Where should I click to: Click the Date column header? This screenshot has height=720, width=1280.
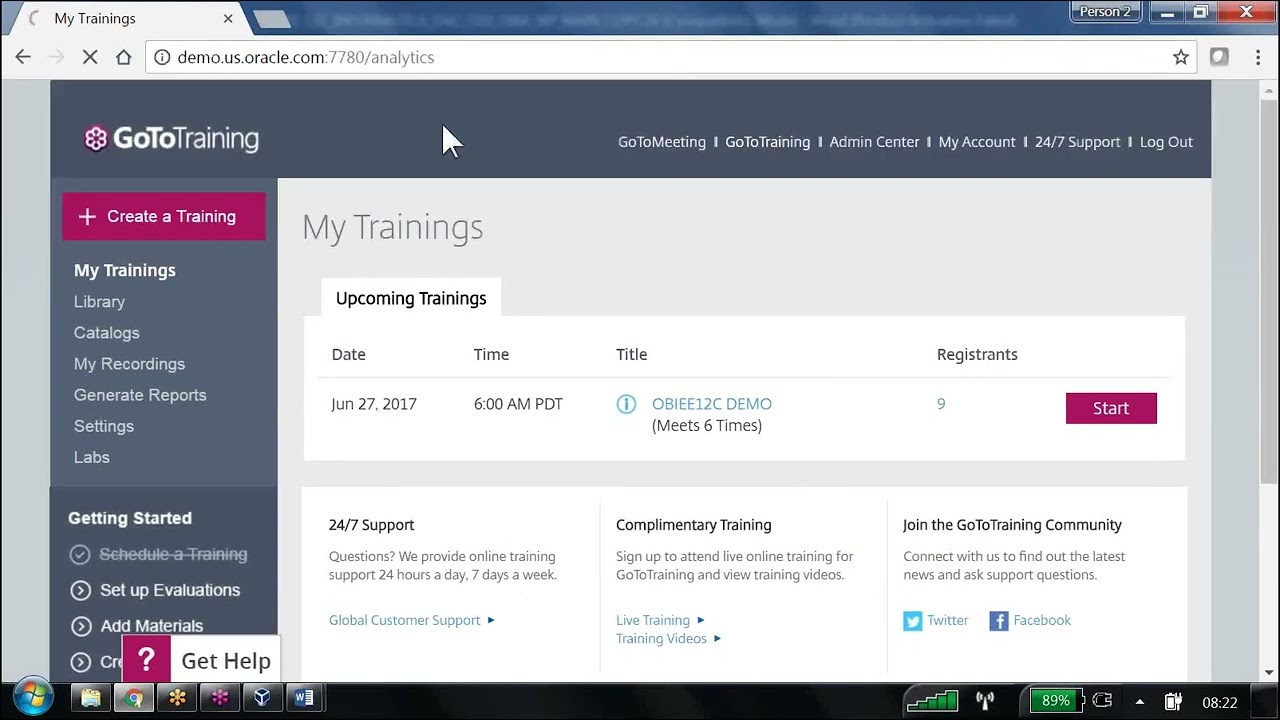tap(348, 354)
